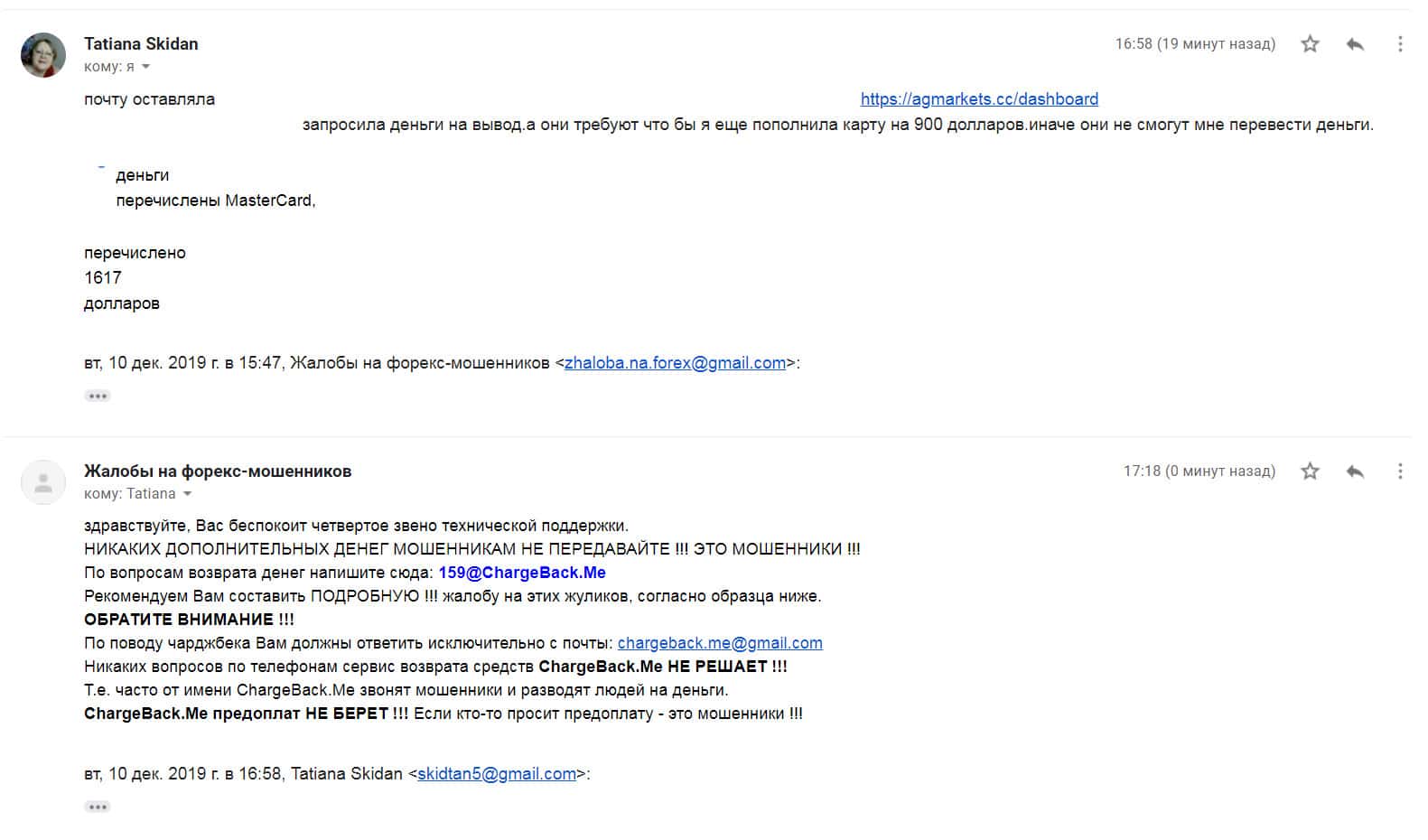Click zhaloba.na.forex@gmail.com email address

pyautogui.click(x=675, y=363)
